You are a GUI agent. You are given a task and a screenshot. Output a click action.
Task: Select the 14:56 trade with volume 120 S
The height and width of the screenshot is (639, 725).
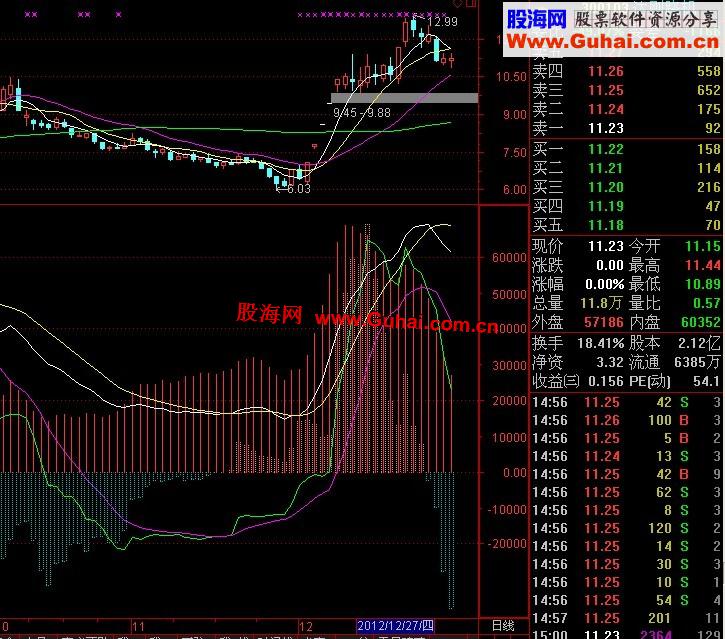tap(626, 528)
